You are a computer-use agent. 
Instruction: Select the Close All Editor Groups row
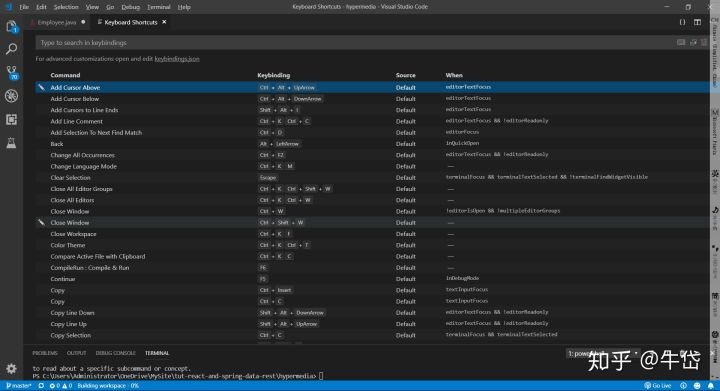[372, 189]
